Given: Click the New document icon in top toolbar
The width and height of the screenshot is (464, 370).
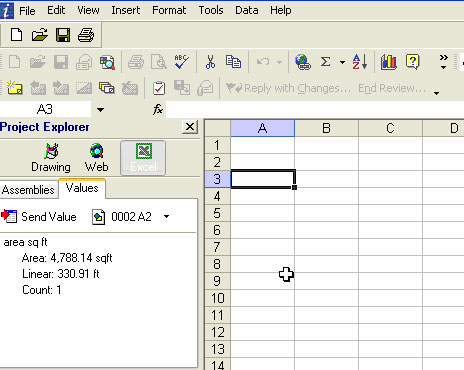Looking at the screenshot, I should point(16,35).
